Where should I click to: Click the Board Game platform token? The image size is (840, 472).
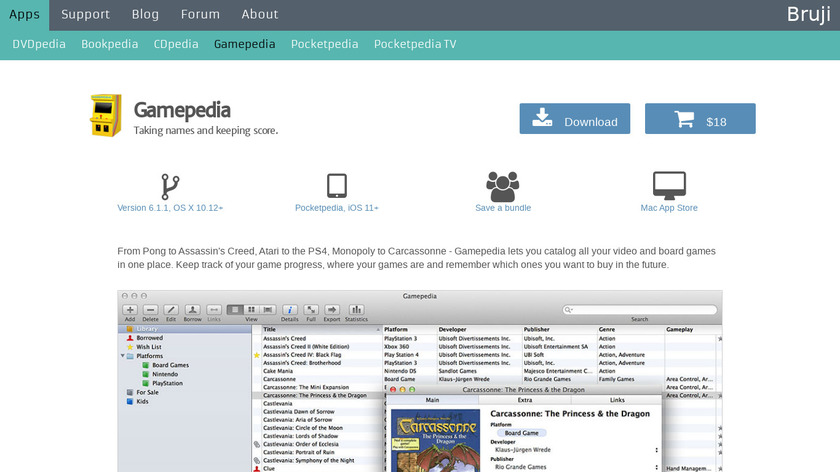click(521, 433)
